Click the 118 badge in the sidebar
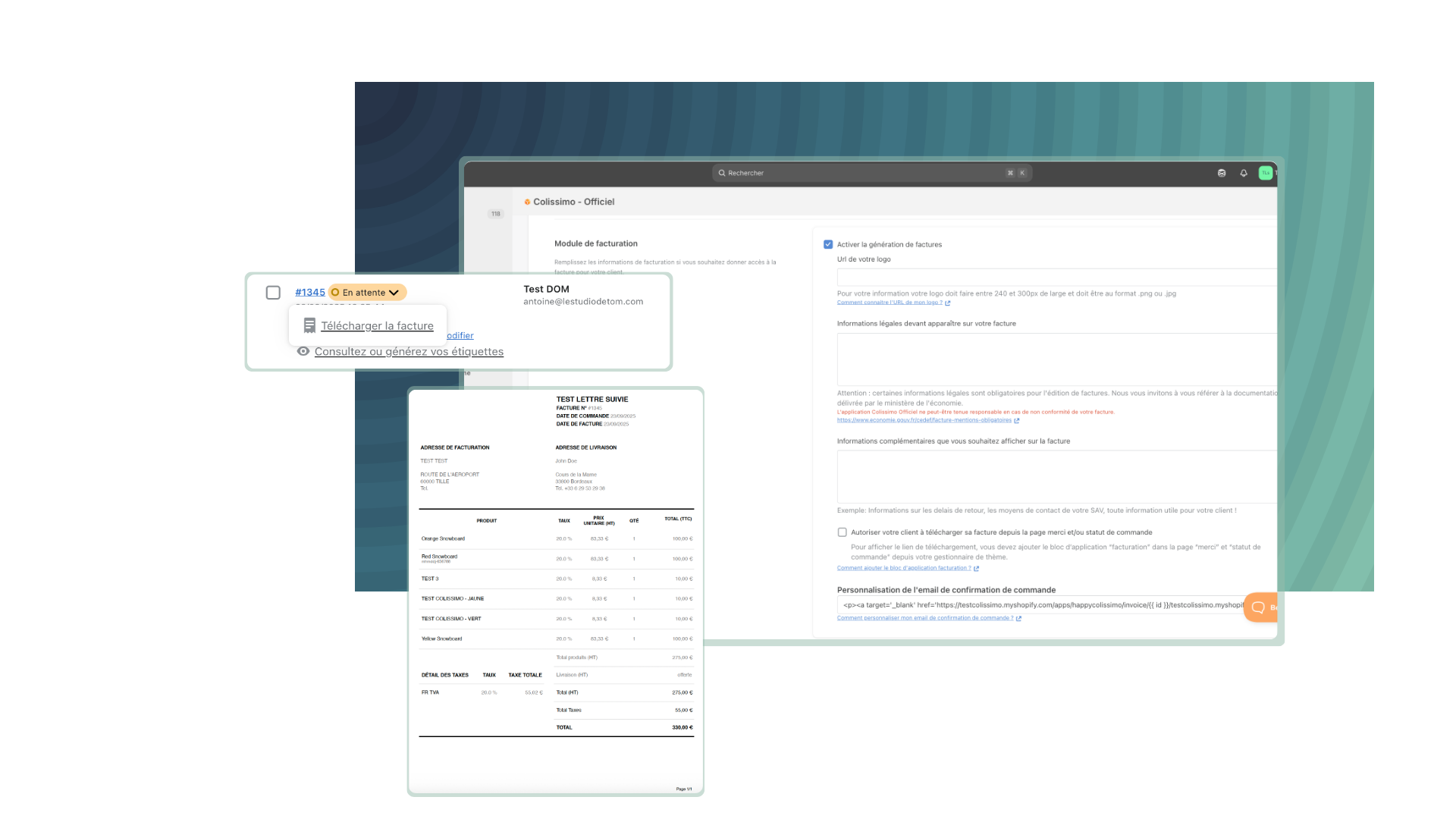1456x819 pixels. click(496, 214)
